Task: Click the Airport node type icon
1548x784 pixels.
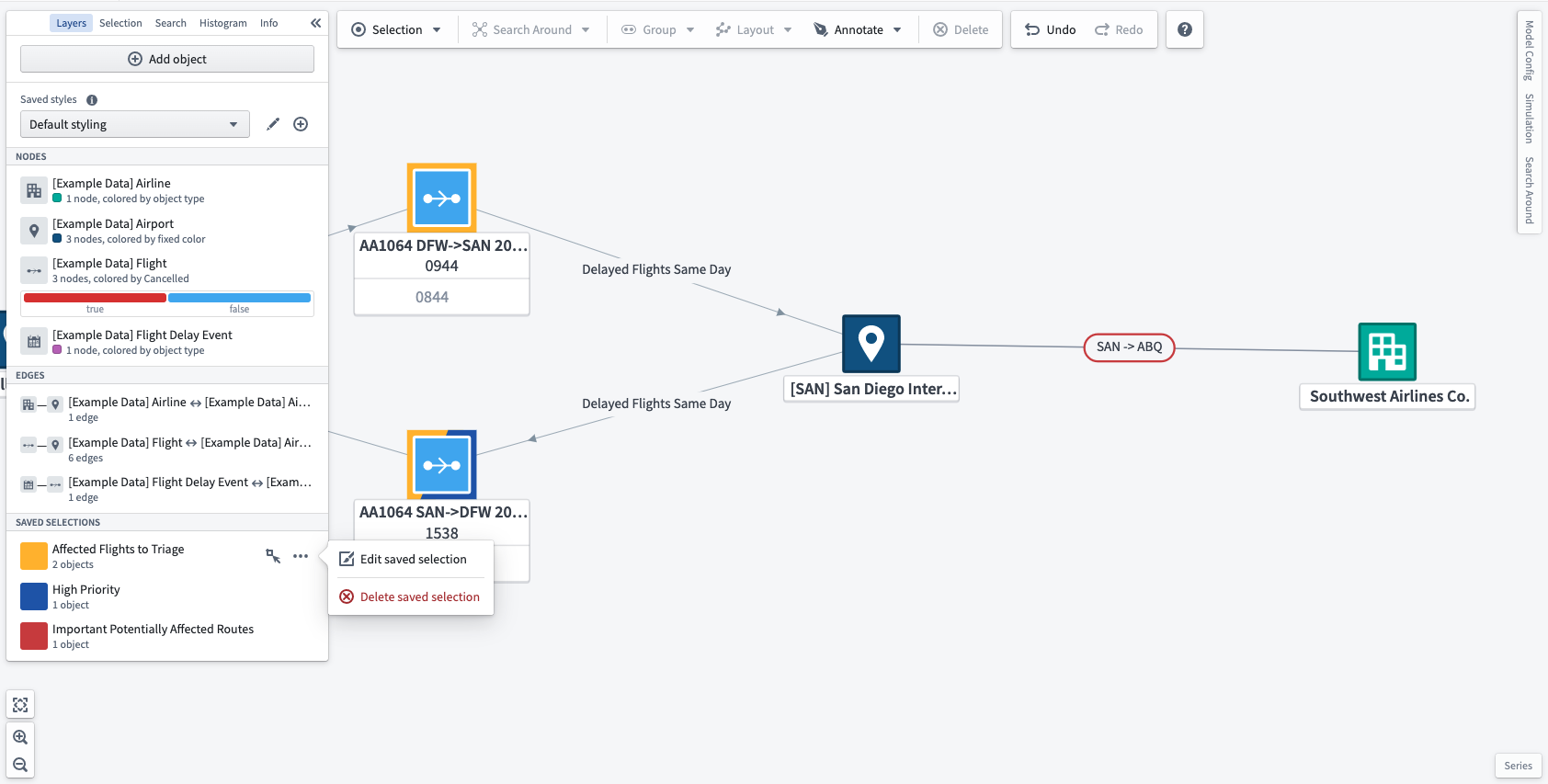Action: point(34,231)
